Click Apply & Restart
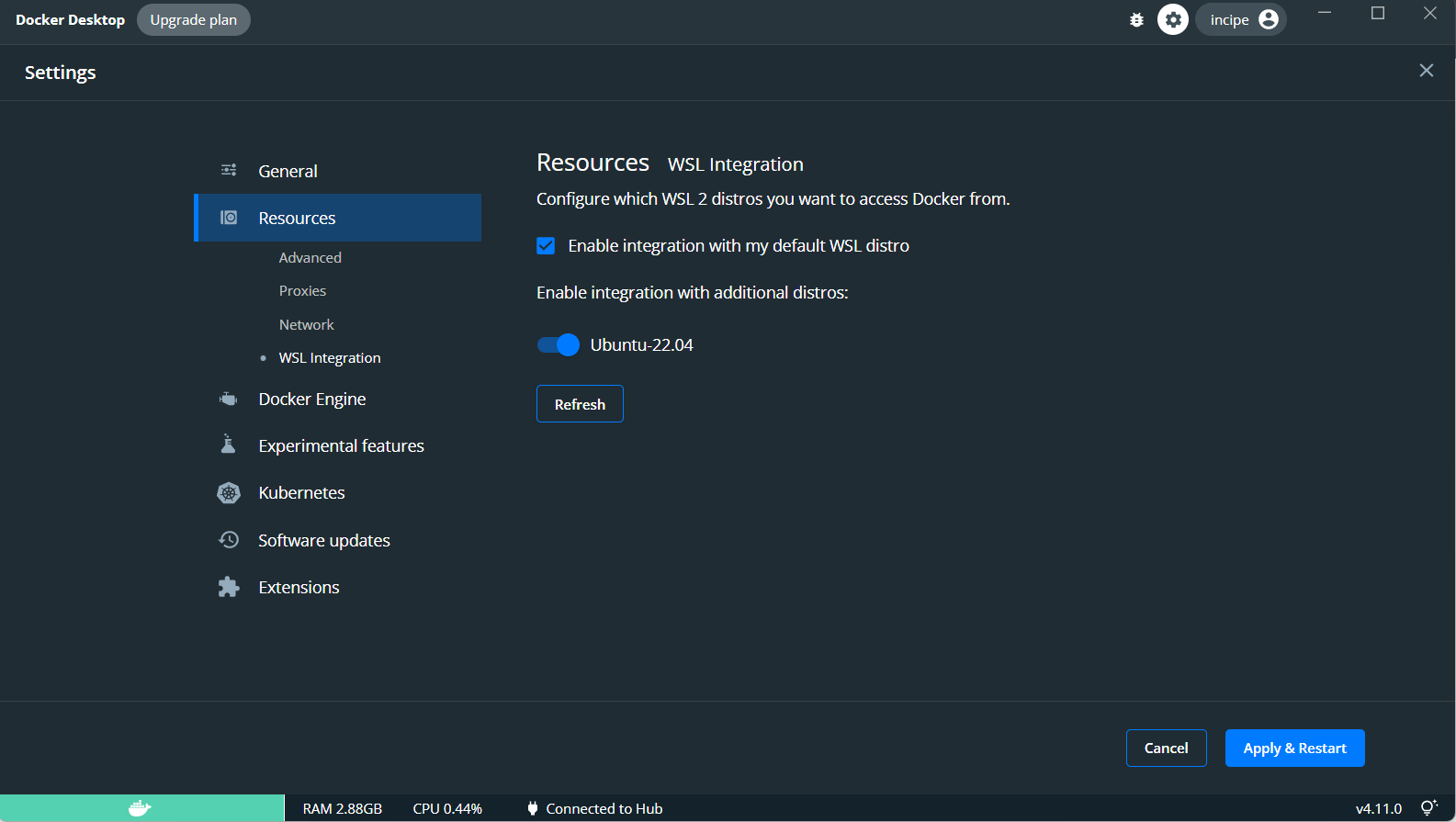This screenshot has height=822, width=1456. [x=1294, y=749]
